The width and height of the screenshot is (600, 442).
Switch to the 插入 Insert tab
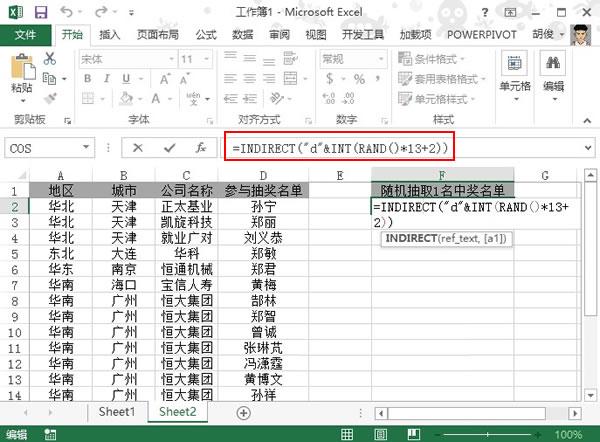point(110,35)
